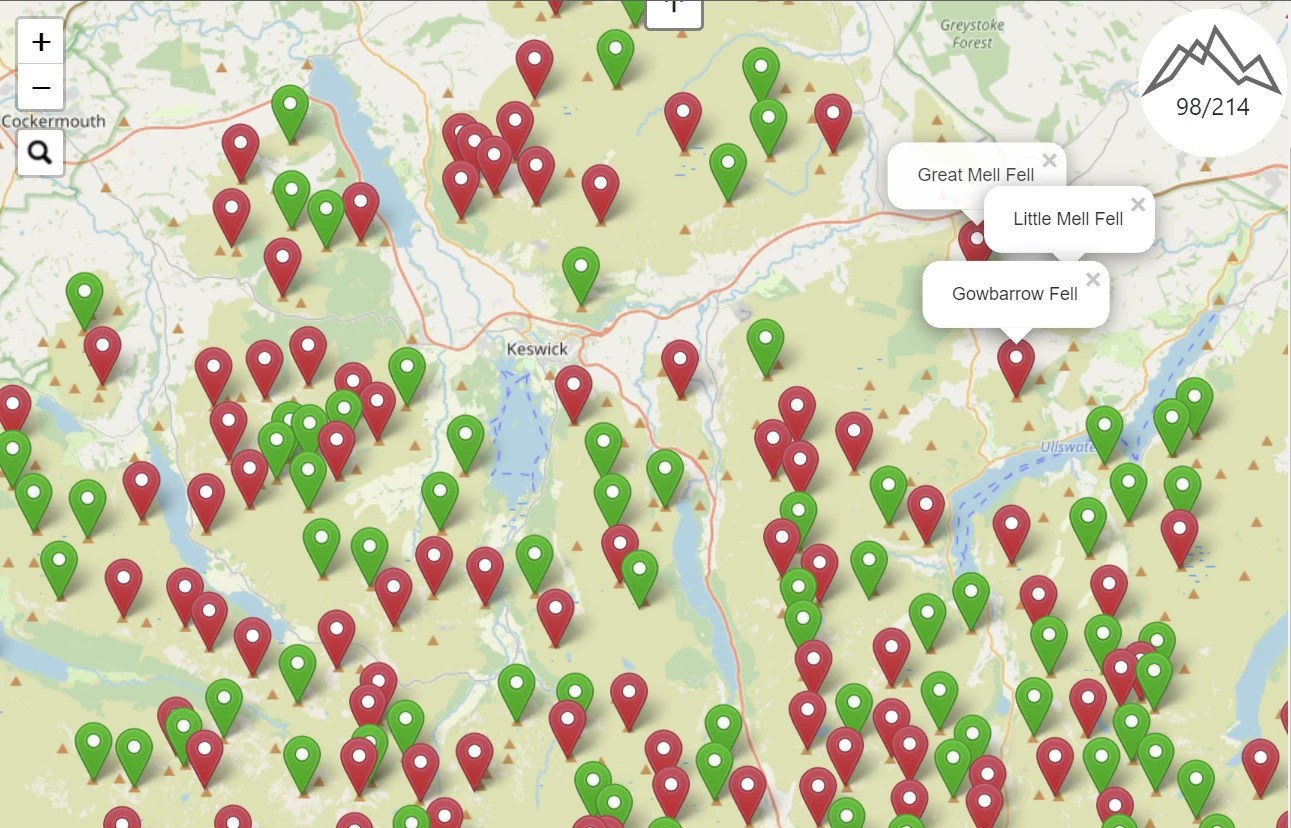Click the Cockermouth place label
Image resolution: width=1291 pixels, height=828 pixels.
tap(54, 121)
